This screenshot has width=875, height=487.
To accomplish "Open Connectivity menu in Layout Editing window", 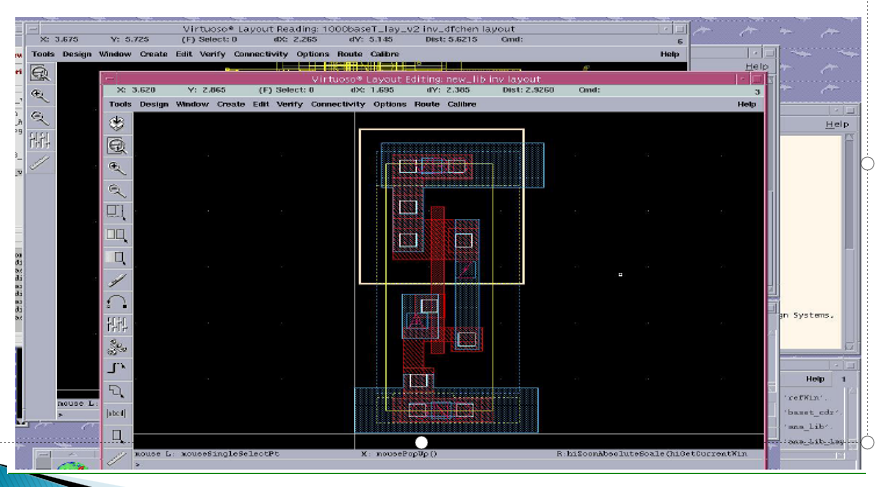I will coord(338,104).
